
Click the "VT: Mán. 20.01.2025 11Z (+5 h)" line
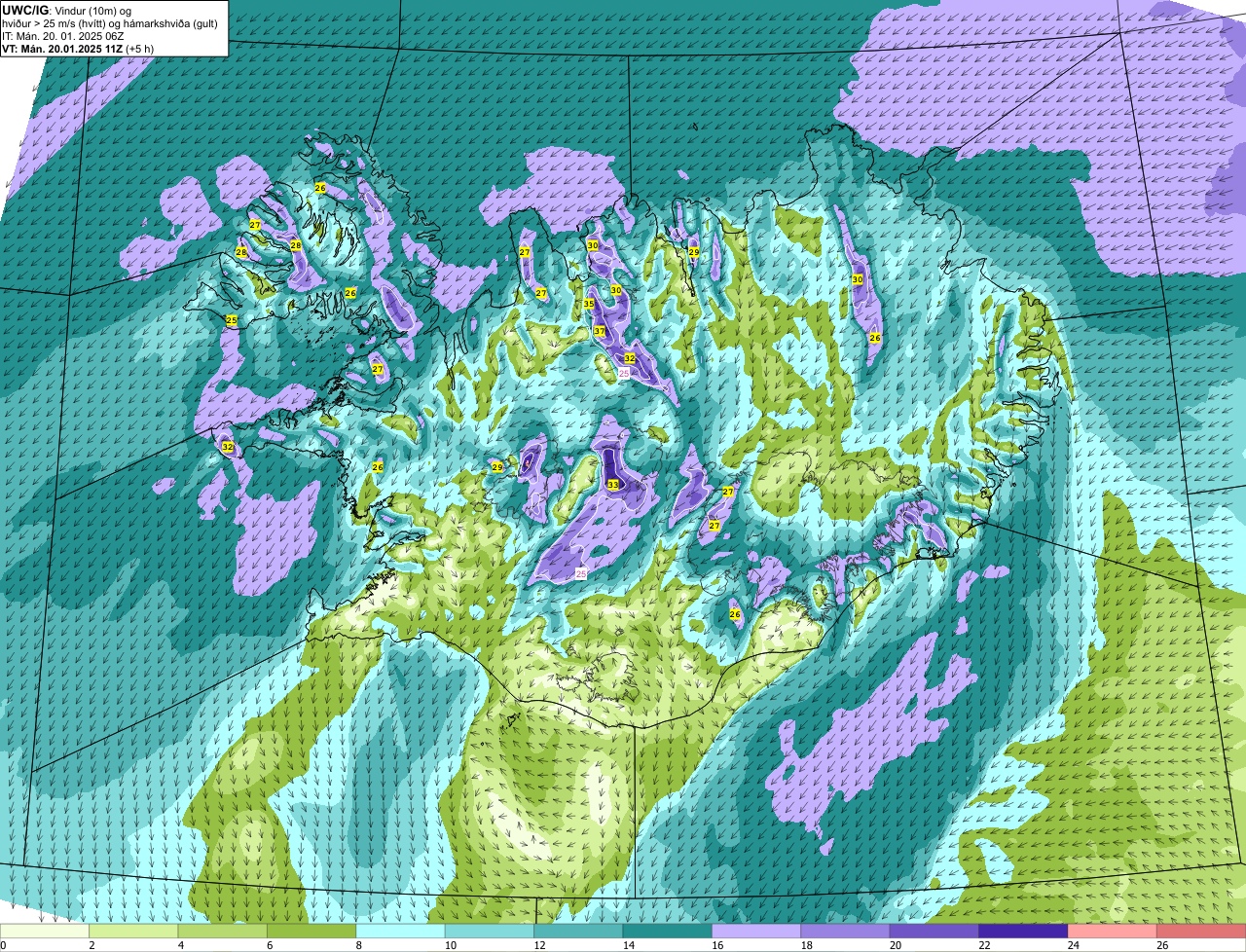point(78,48)
